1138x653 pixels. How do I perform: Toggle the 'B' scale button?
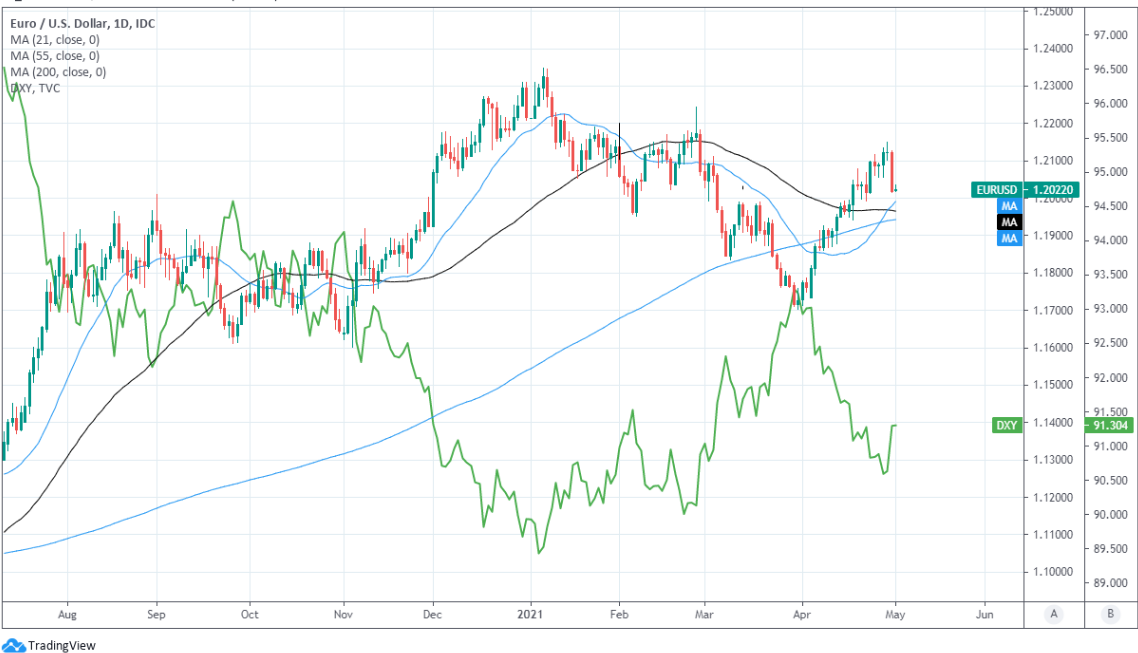pos(1110,614)
